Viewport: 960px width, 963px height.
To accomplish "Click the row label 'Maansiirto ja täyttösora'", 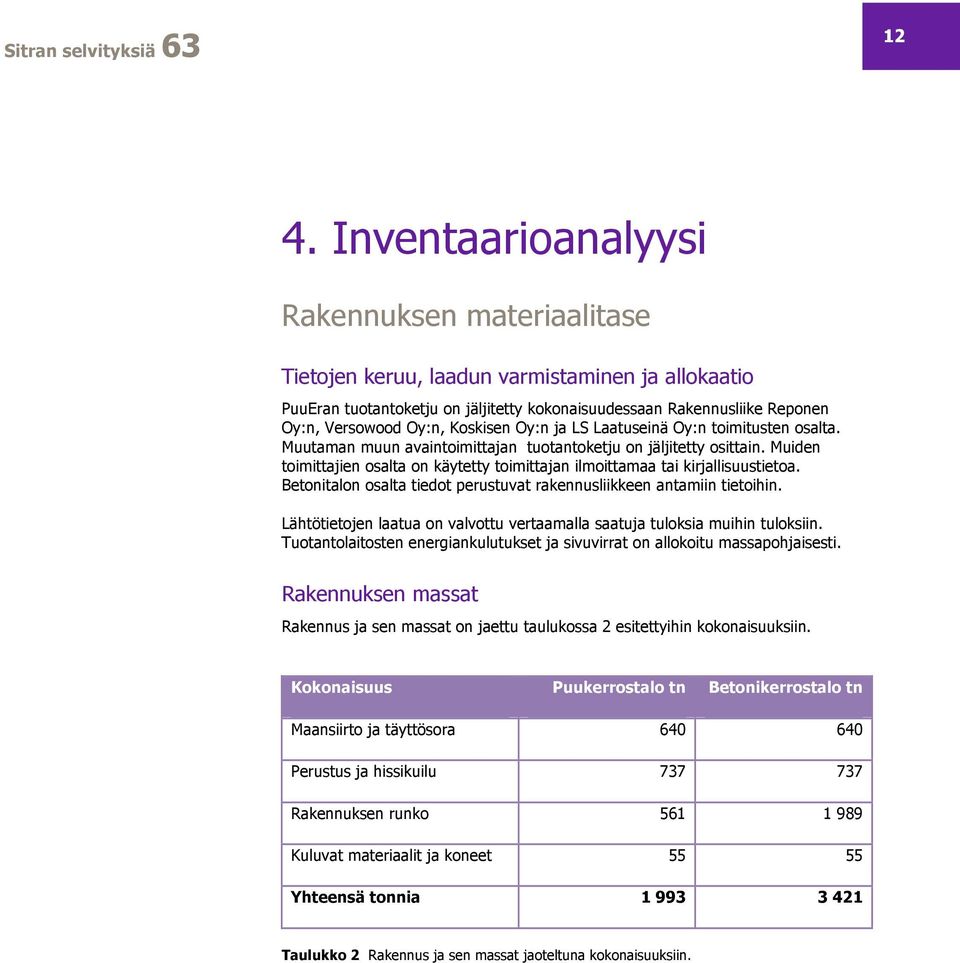I will point(373,730).
